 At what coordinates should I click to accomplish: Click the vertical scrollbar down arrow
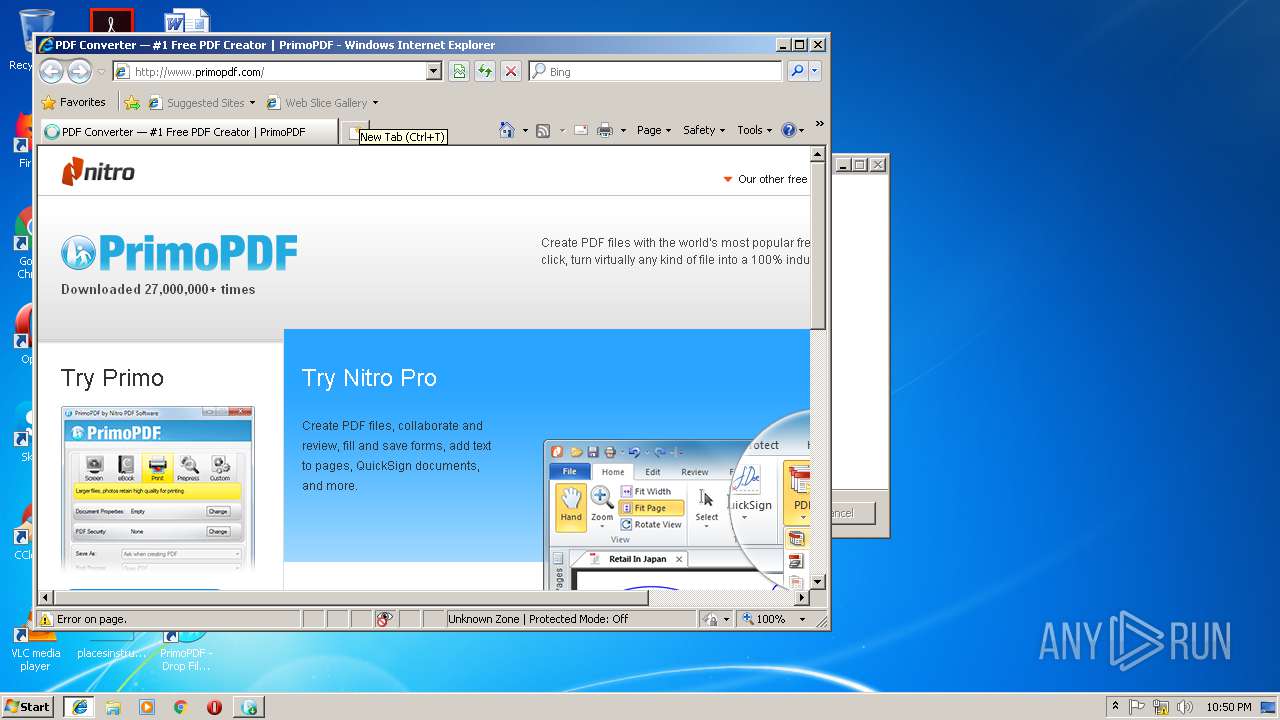coord(817,581)
